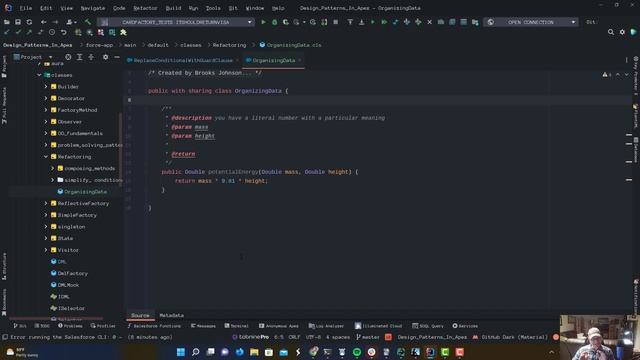640x360 pixels.
Task: Expand the Builder folder
Action: pos(46,87)
